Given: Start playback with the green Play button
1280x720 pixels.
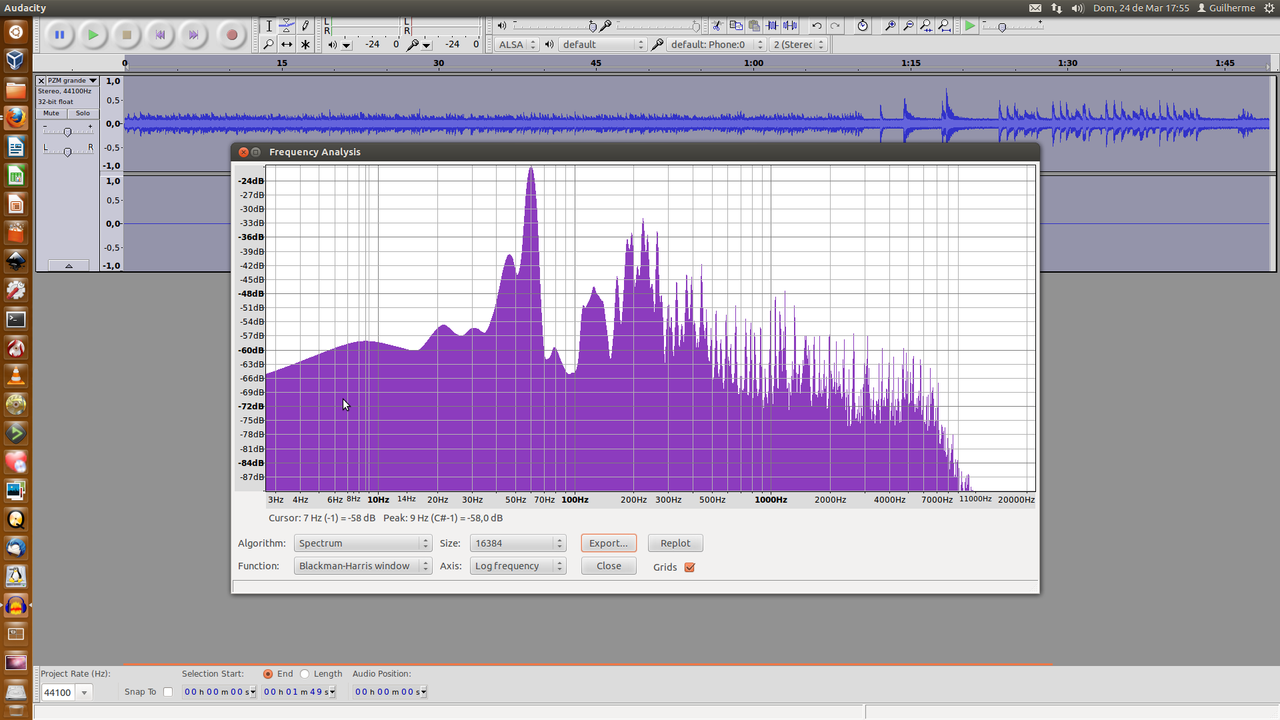Looking at the screenshot, I should (x=93, y=35).
